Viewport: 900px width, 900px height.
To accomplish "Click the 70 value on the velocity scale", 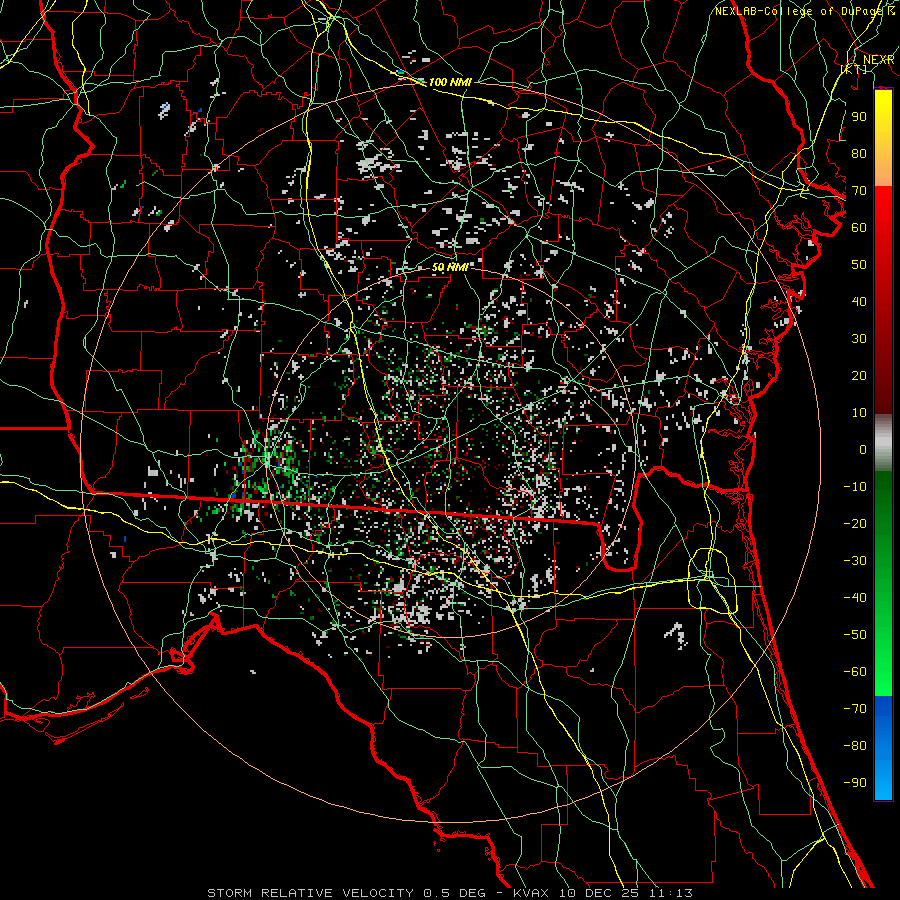I will pyautogui.click(x=859, y=191).
